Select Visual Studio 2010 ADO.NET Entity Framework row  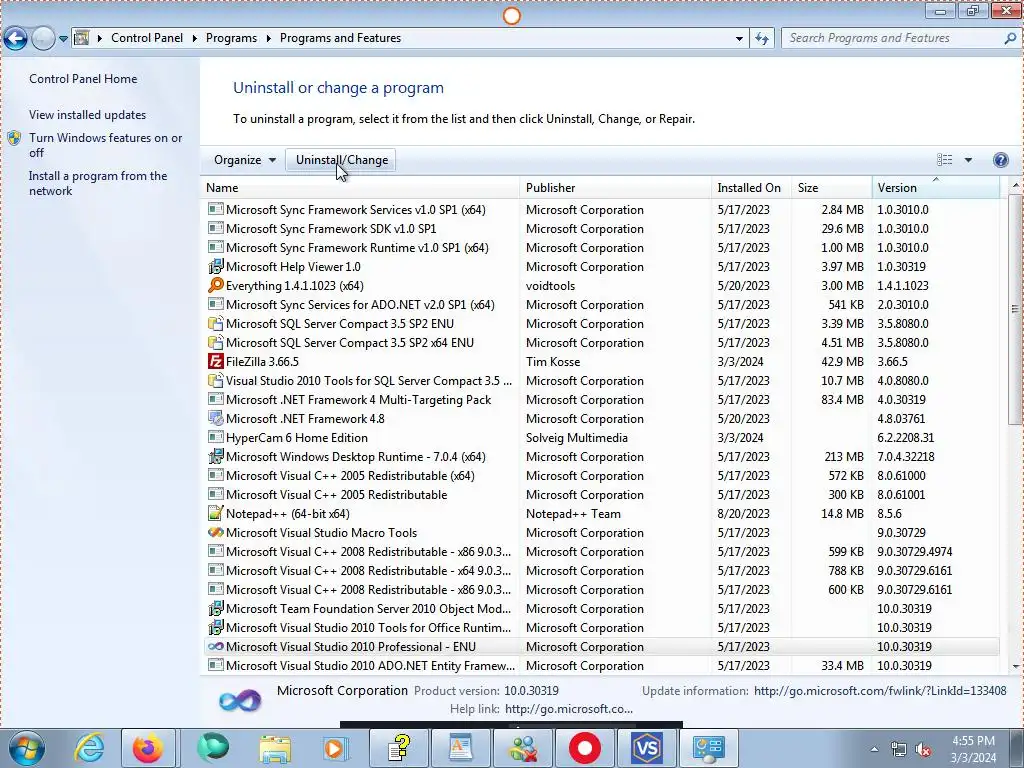[603, 665]
